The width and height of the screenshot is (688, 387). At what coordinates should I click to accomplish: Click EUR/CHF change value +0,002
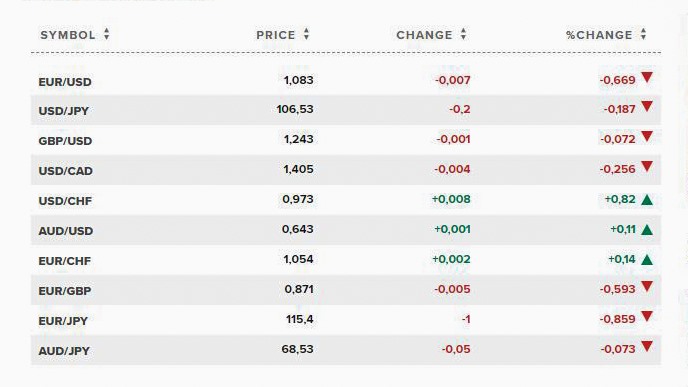pos(451,259)
